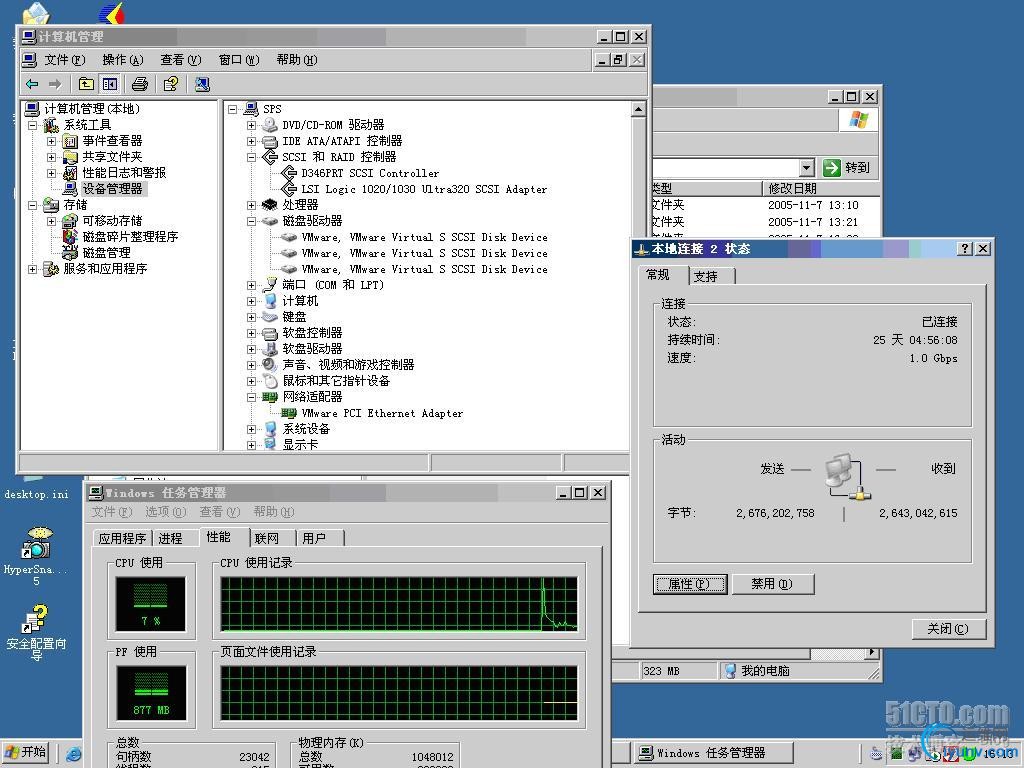Select the D346PRT SCSI Controller icon

point(289,173)
